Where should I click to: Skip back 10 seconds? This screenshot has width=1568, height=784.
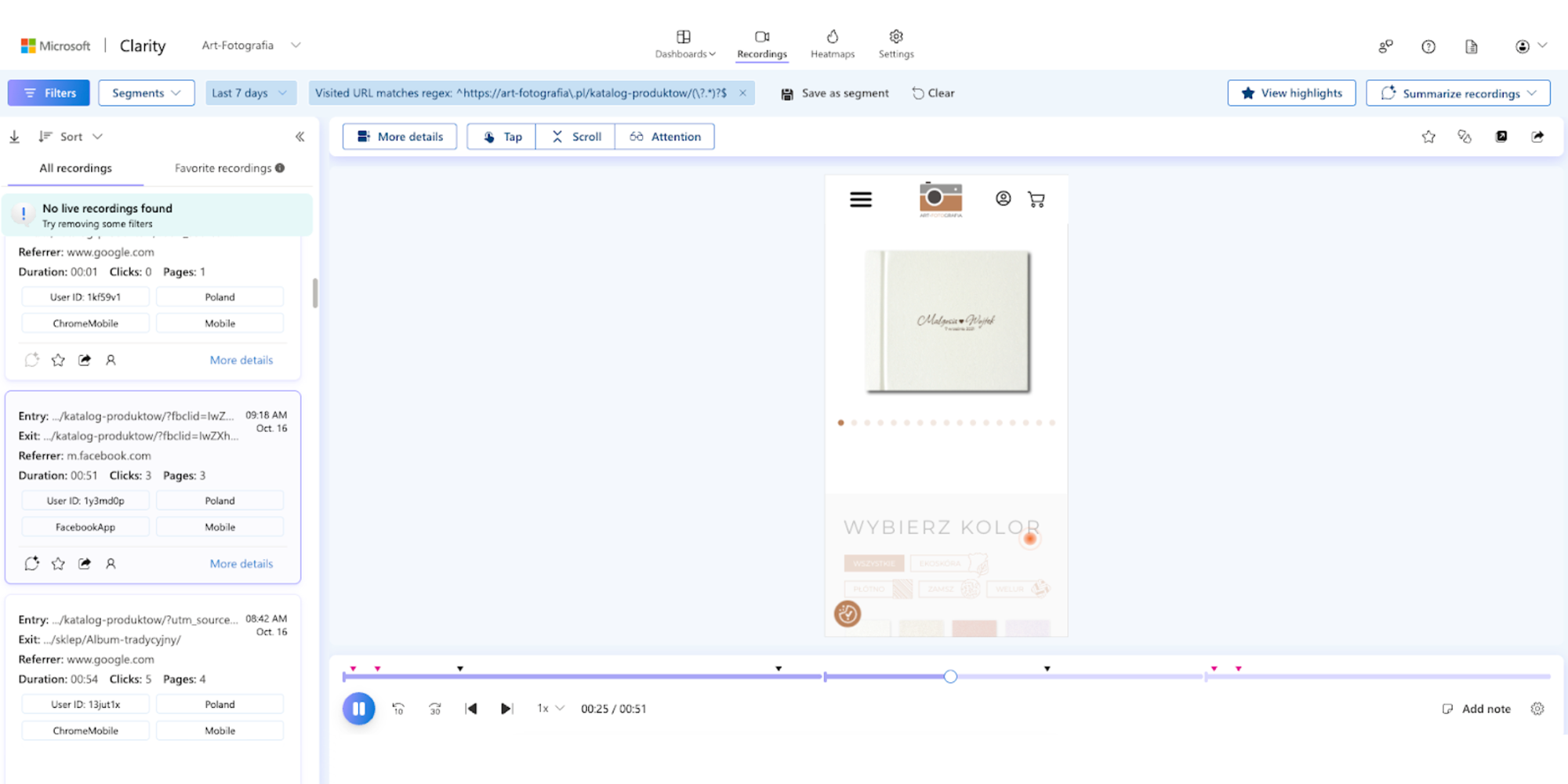click(x=398, y=709)
